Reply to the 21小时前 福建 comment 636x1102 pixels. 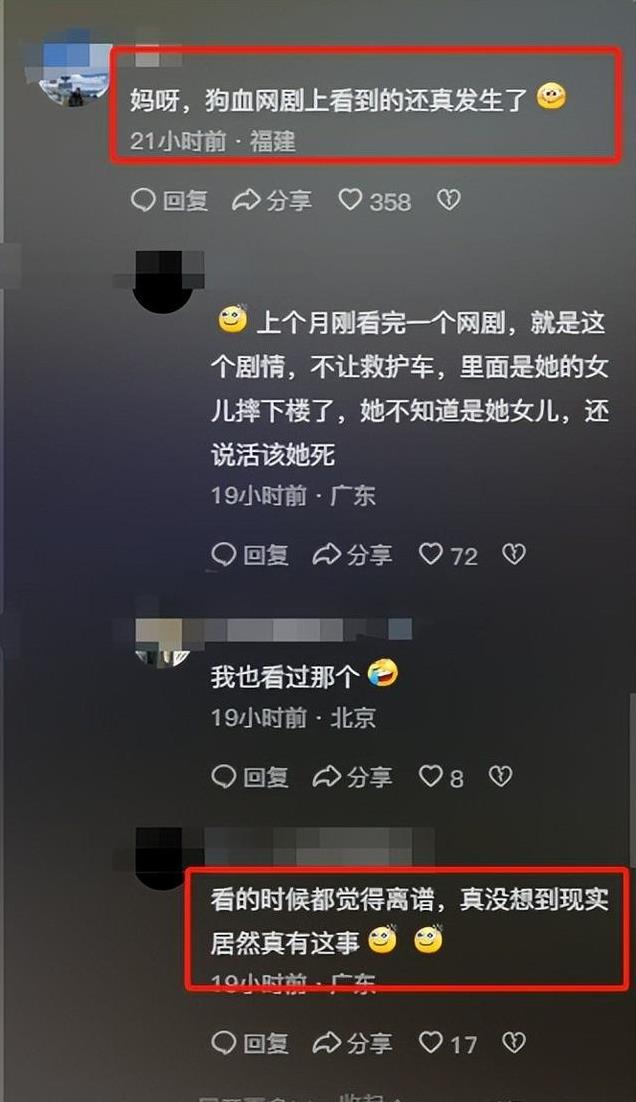169,201
